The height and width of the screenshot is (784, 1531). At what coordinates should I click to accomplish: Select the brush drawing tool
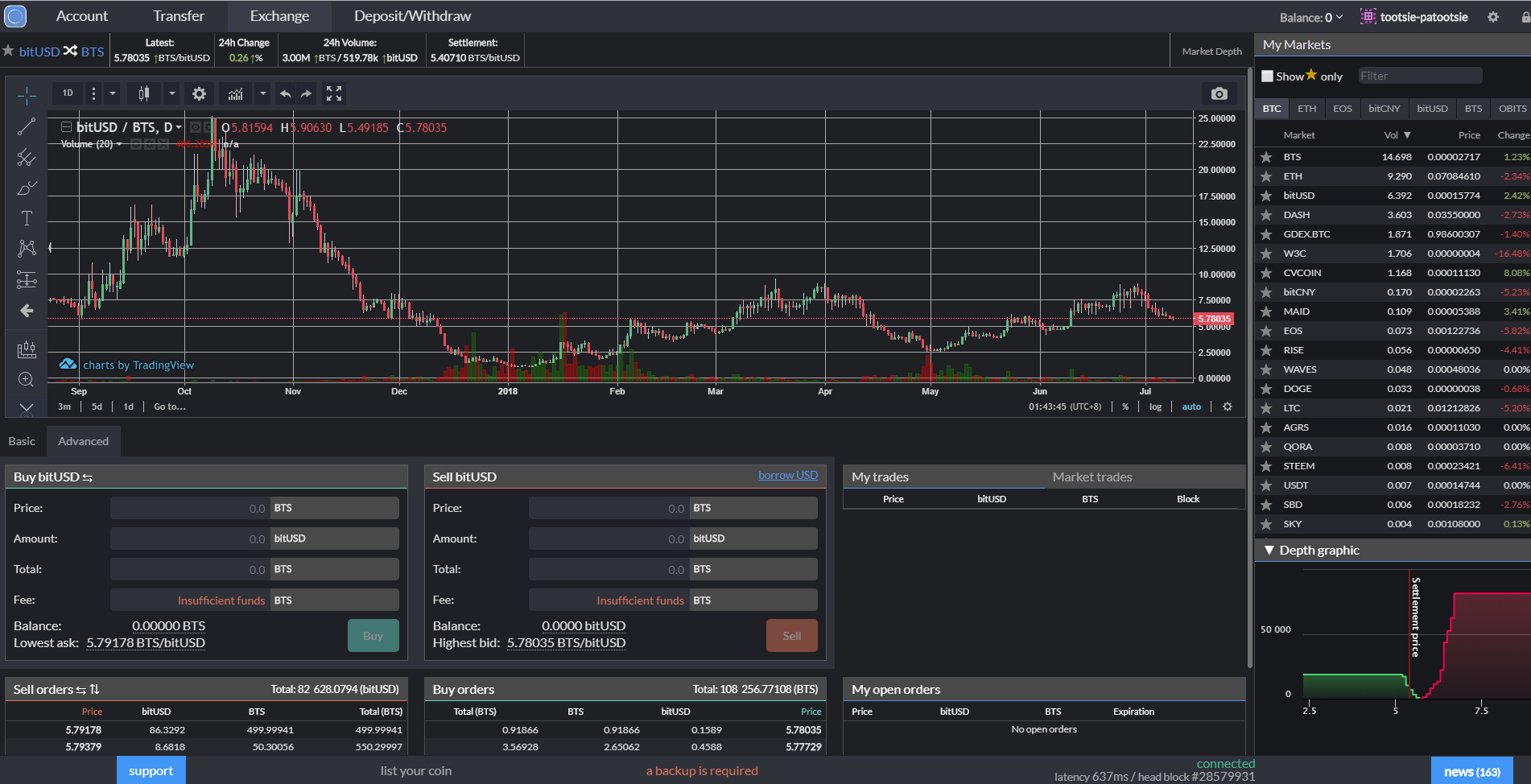(x=27, y=188)
